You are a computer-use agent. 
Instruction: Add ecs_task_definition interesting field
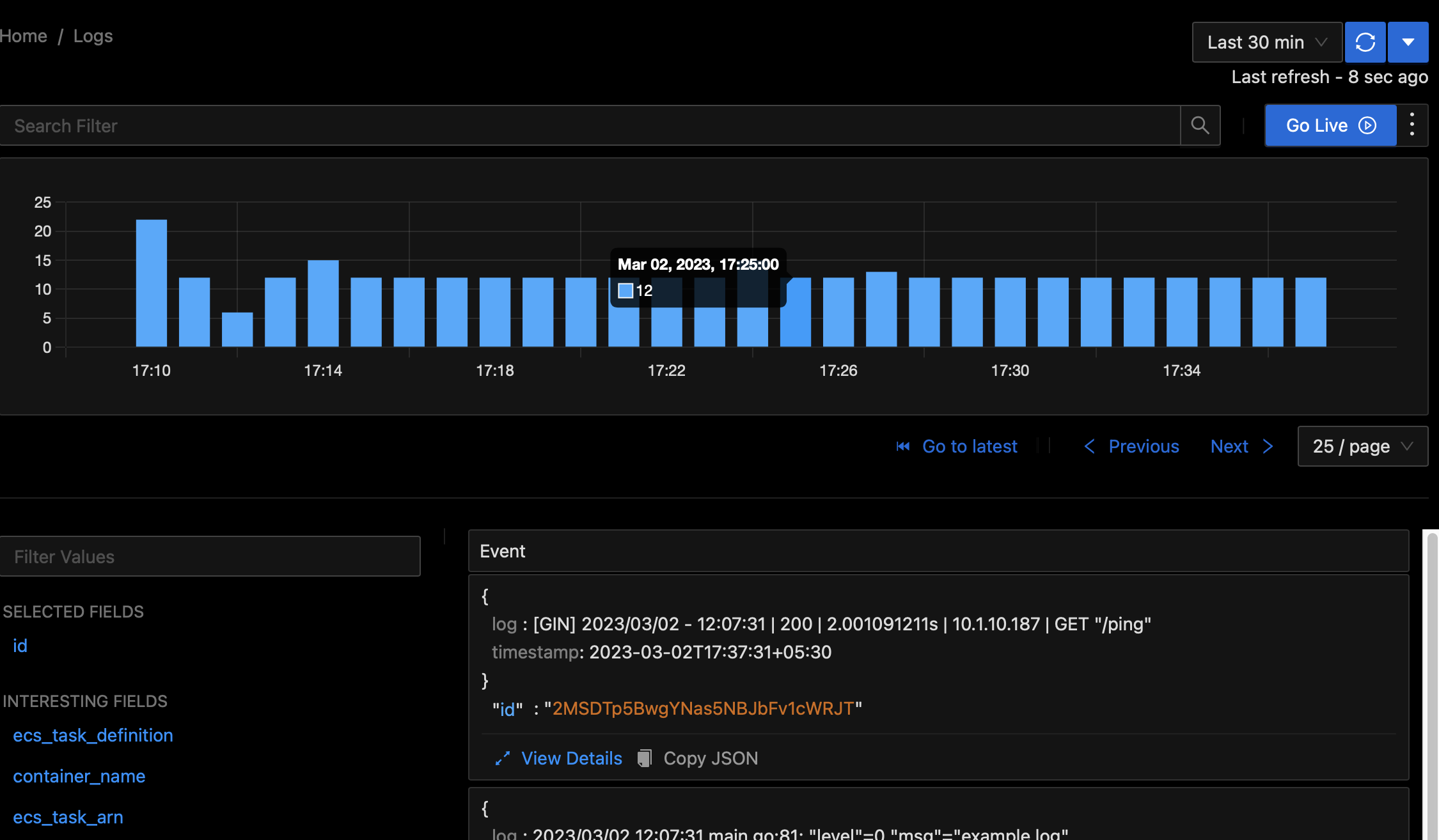pyautogui.click(x=93, y=735)
